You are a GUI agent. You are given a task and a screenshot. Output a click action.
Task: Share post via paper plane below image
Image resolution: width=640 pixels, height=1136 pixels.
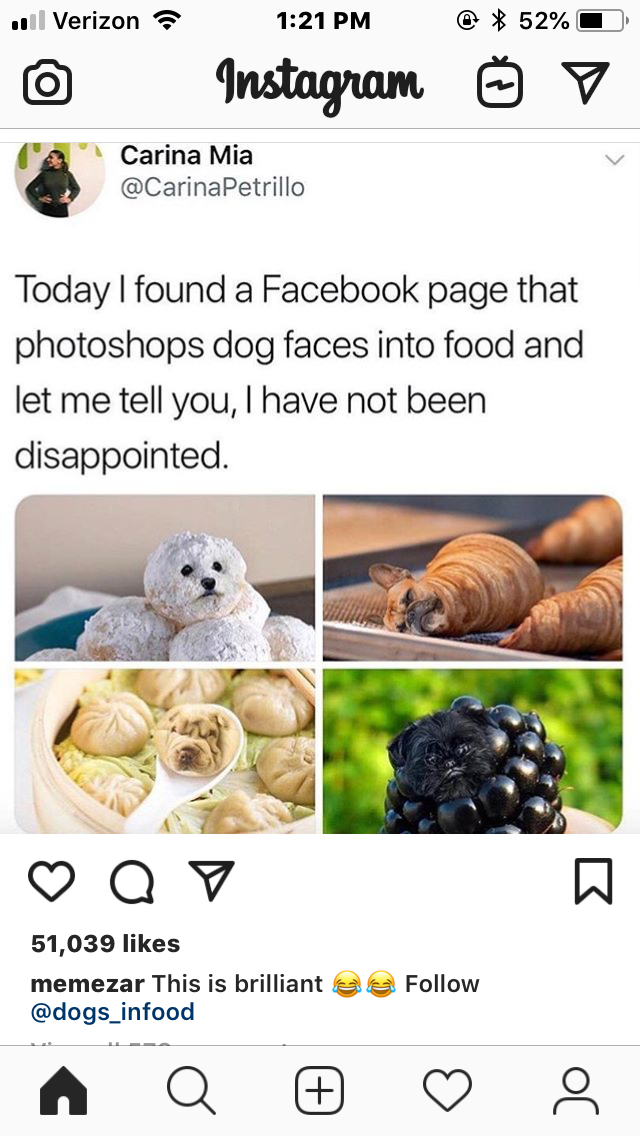click(x=211, y=880)
